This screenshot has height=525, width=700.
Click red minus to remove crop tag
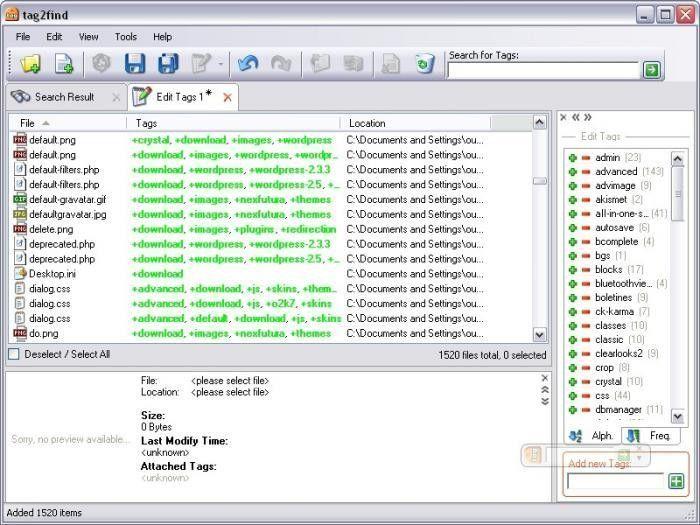(586, 368)
